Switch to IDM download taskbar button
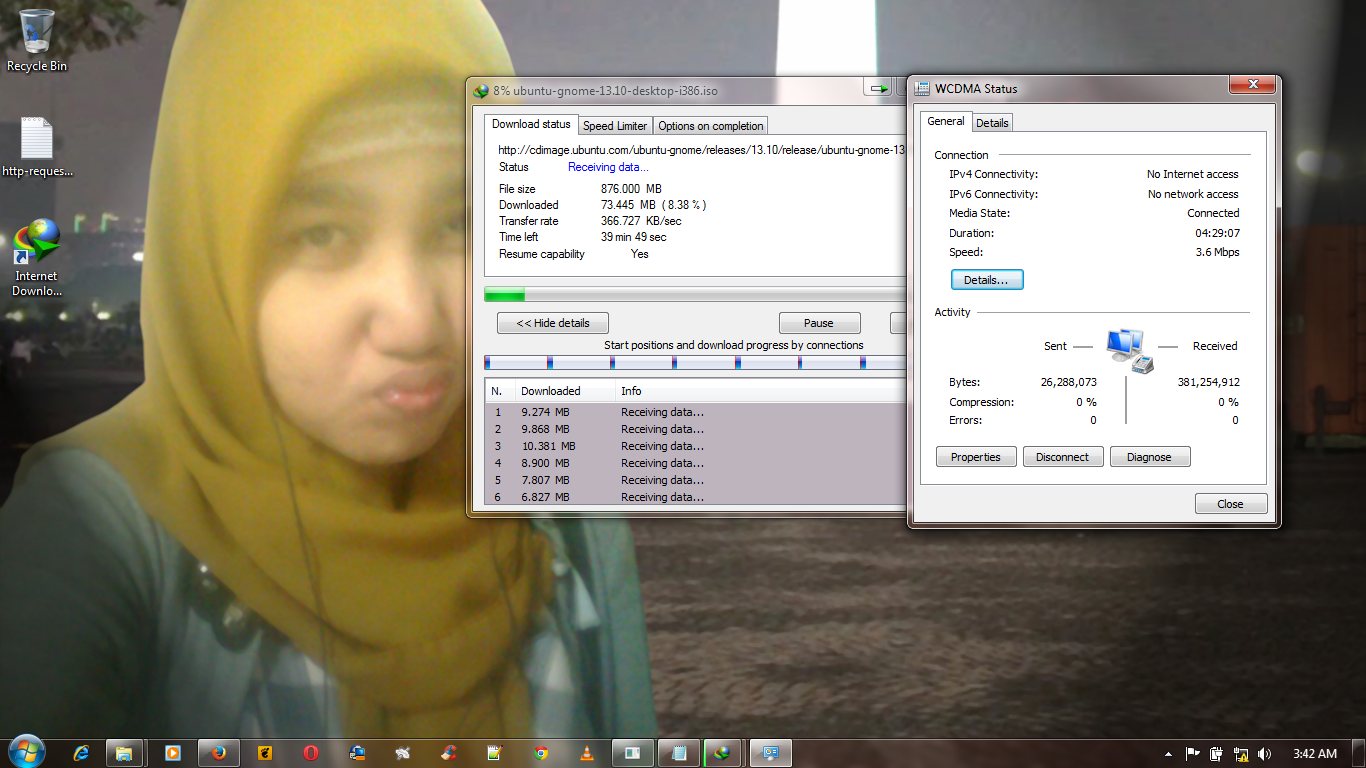This screenshot has width=1366, height=768. click(x=724, y=753)
